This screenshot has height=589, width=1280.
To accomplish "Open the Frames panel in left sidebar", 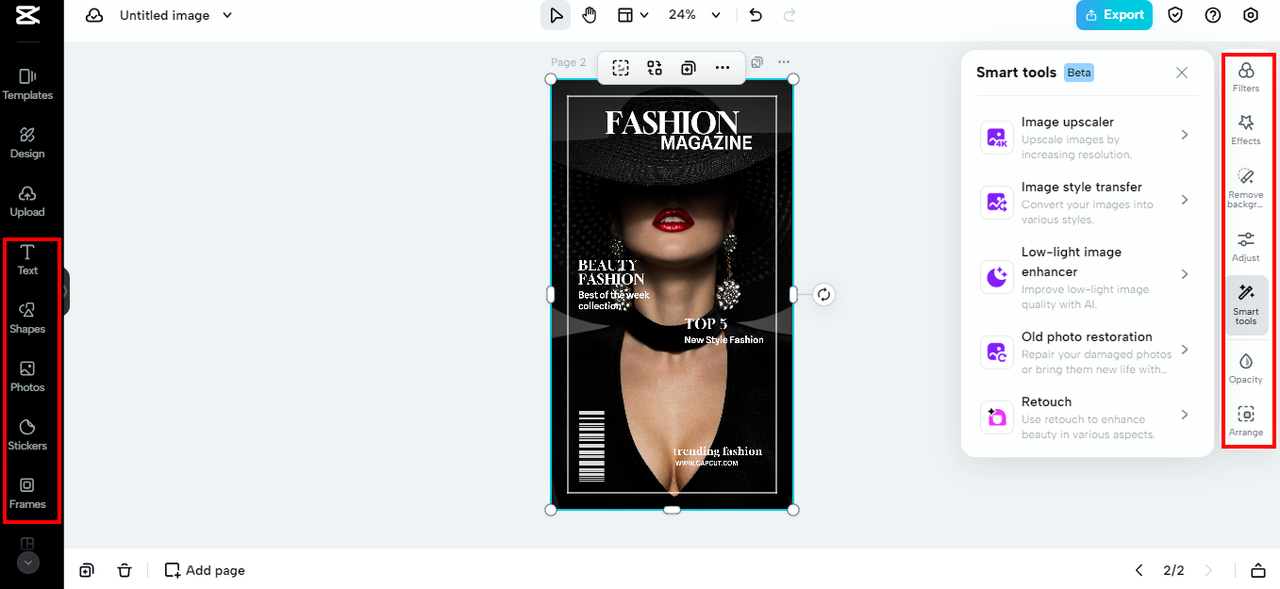I will pos(28,494).
